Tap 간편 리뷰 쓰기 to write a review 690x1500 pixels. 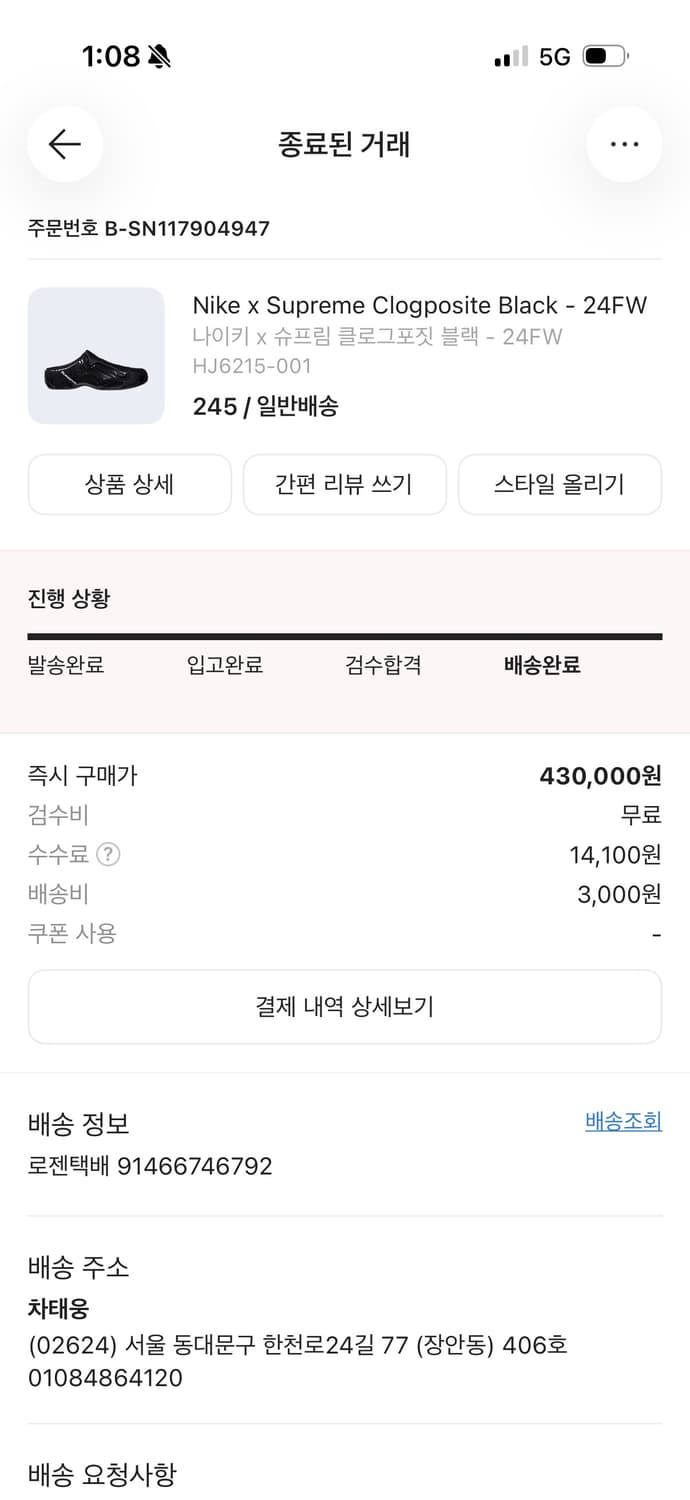coord(345,484)
